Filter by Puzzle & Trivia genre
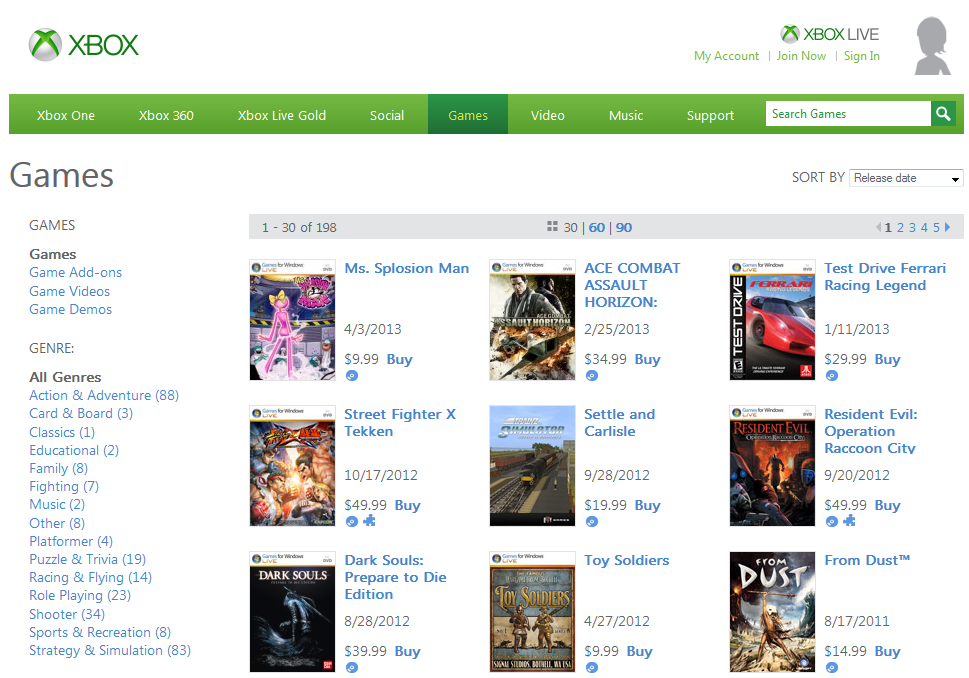The image size is (969, 678). pos(87,559)
